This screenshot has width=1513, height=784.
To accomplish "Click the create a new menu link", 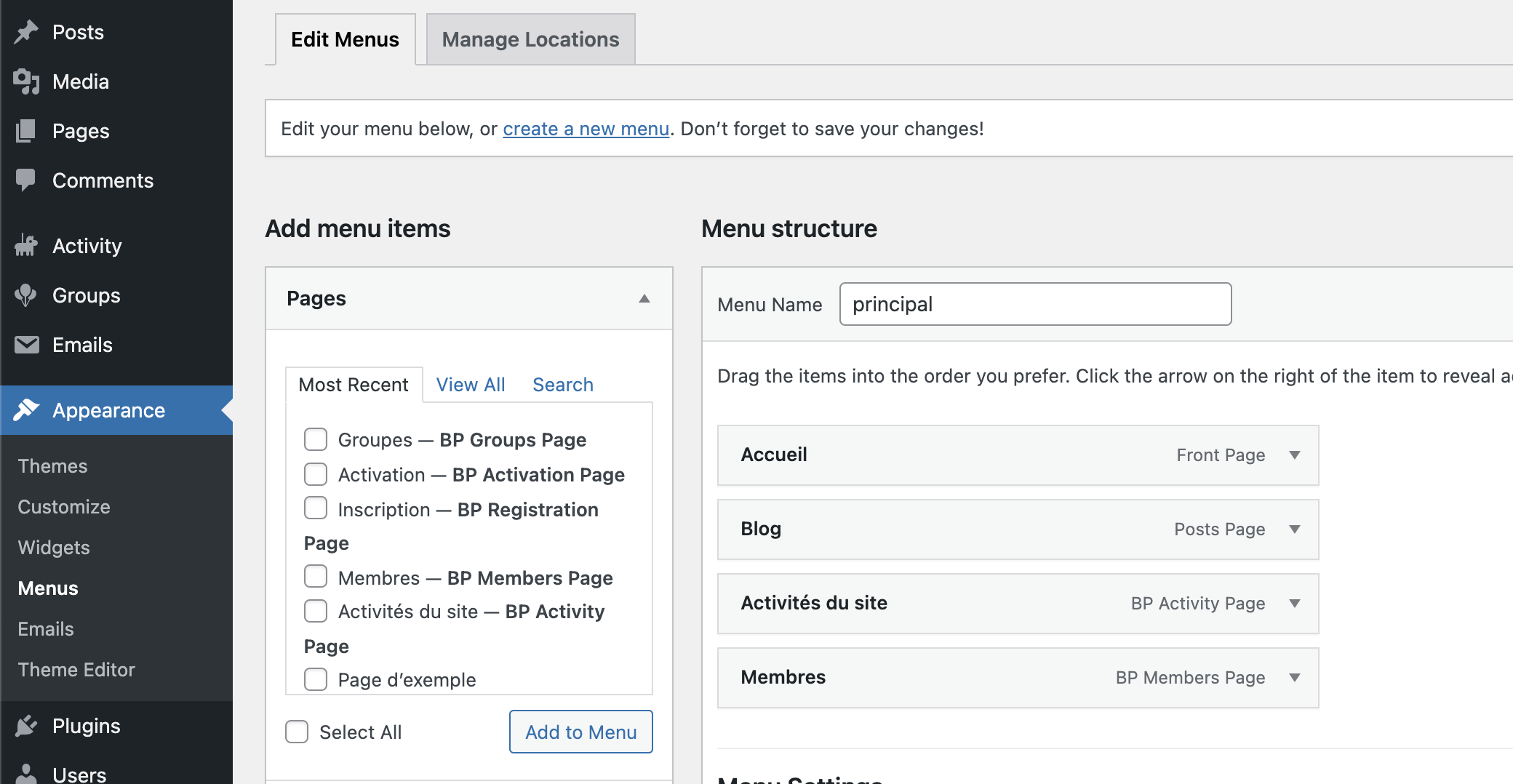I will coord(586,129).
